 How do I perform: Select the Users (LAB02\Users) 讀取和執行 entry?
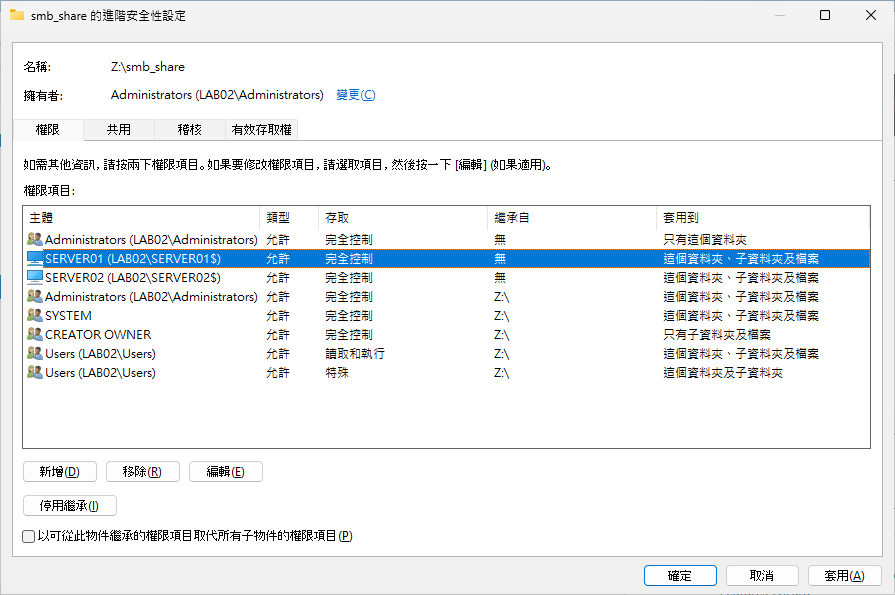(446, 353)
